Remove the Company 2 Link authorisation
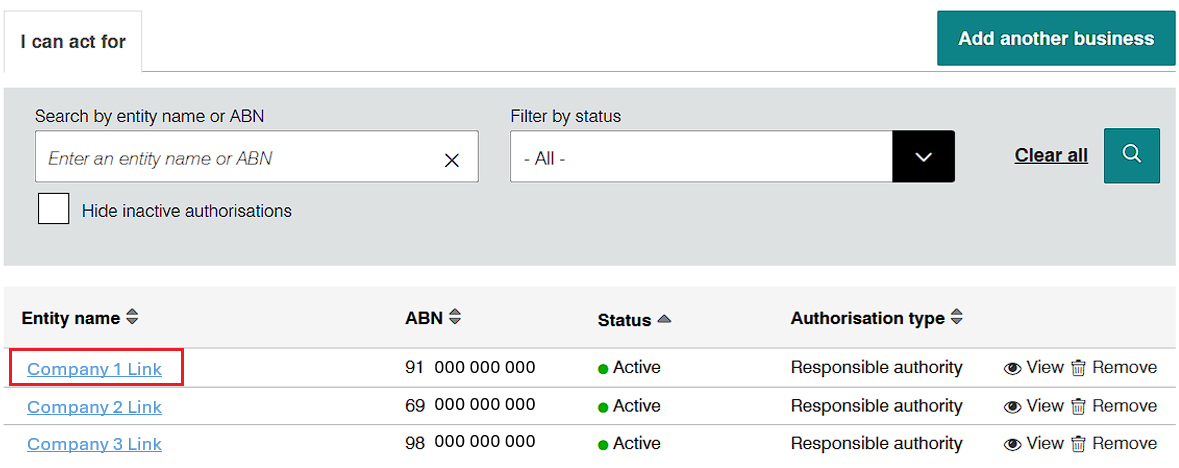Image resolution: width=1179 pixels, height=468 pixels. point(1113,406)
